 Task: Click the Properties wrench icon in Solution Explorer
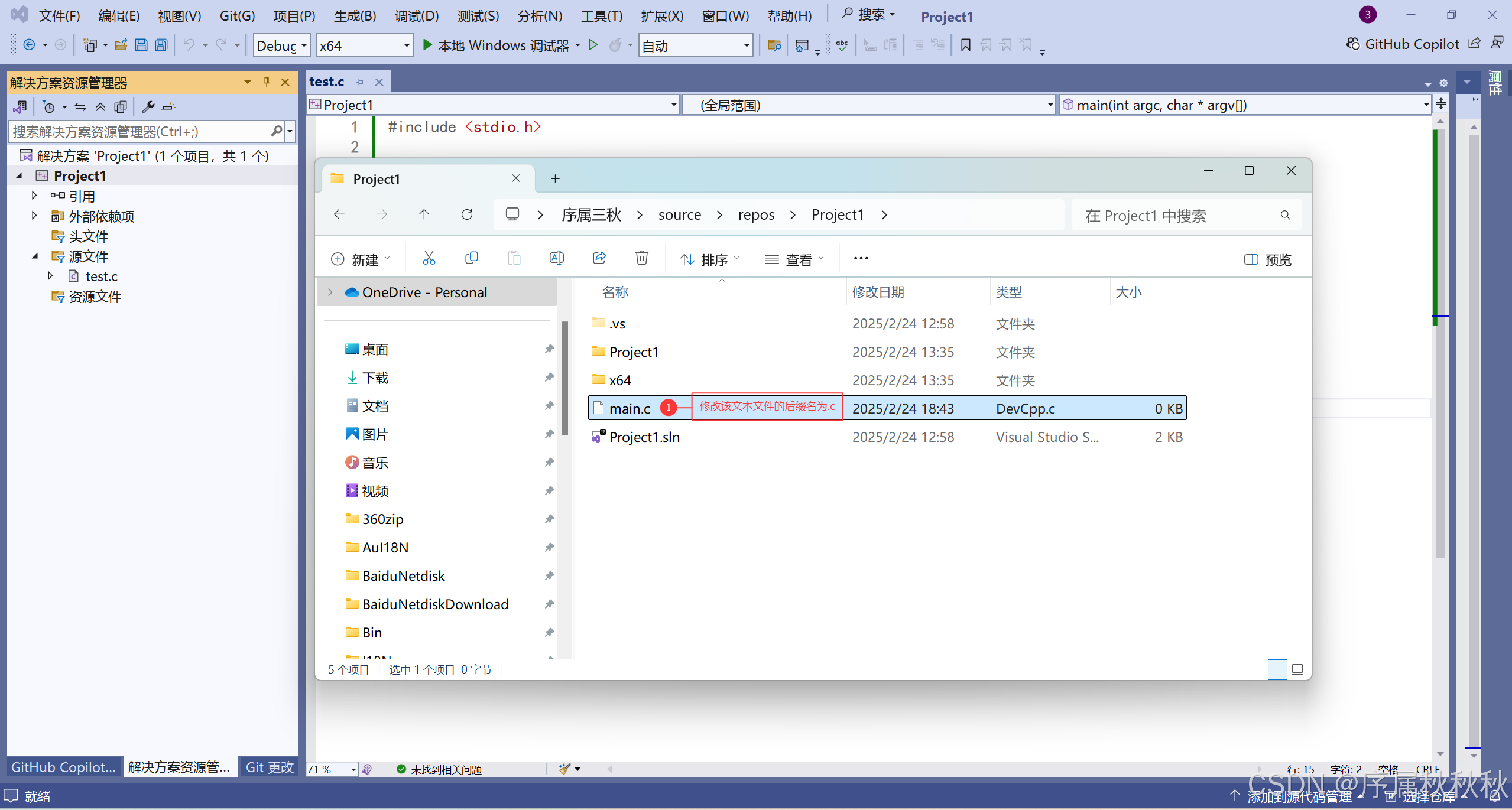tap(148, 107)
